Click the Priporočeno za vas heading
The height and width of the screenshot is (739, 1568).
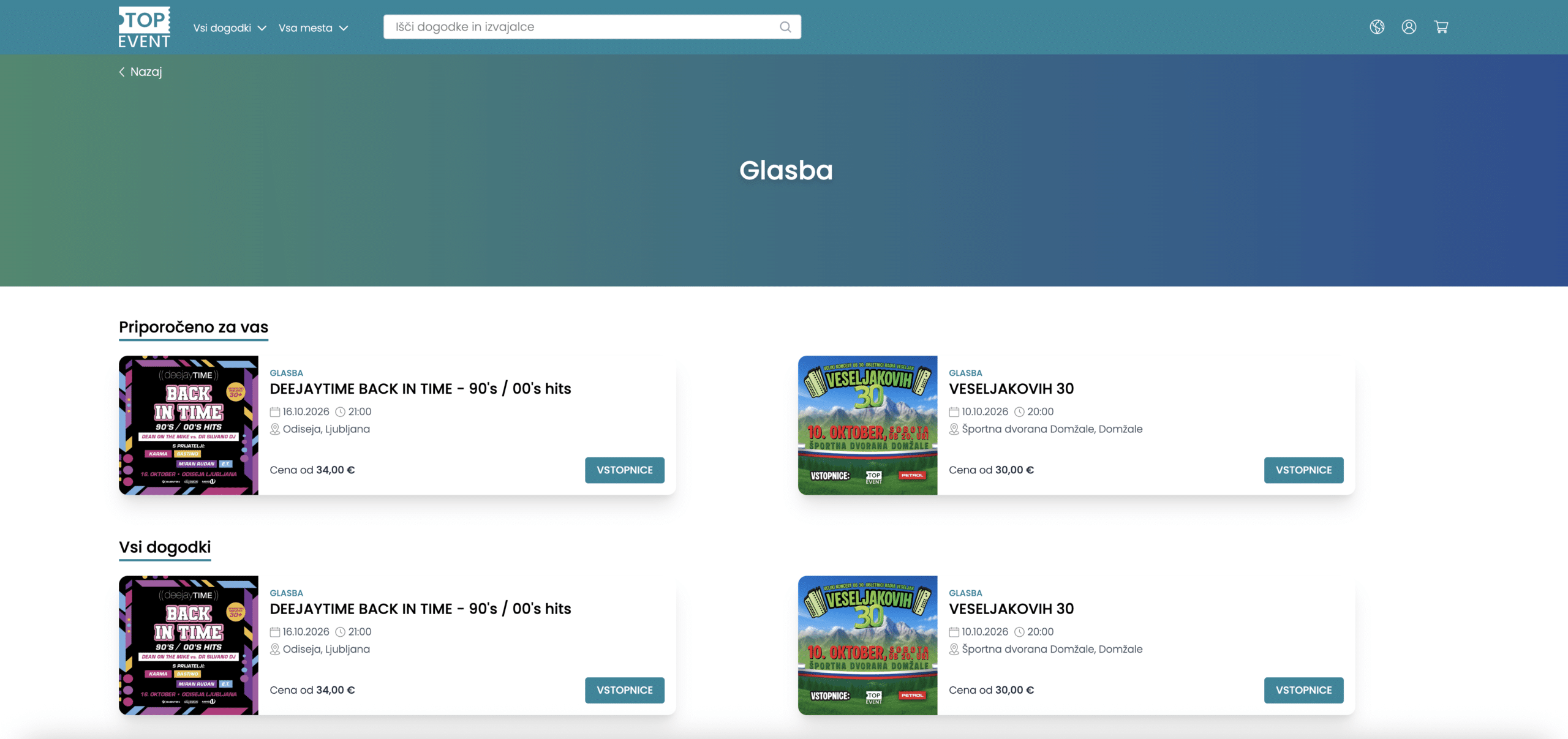coord(194,327)
